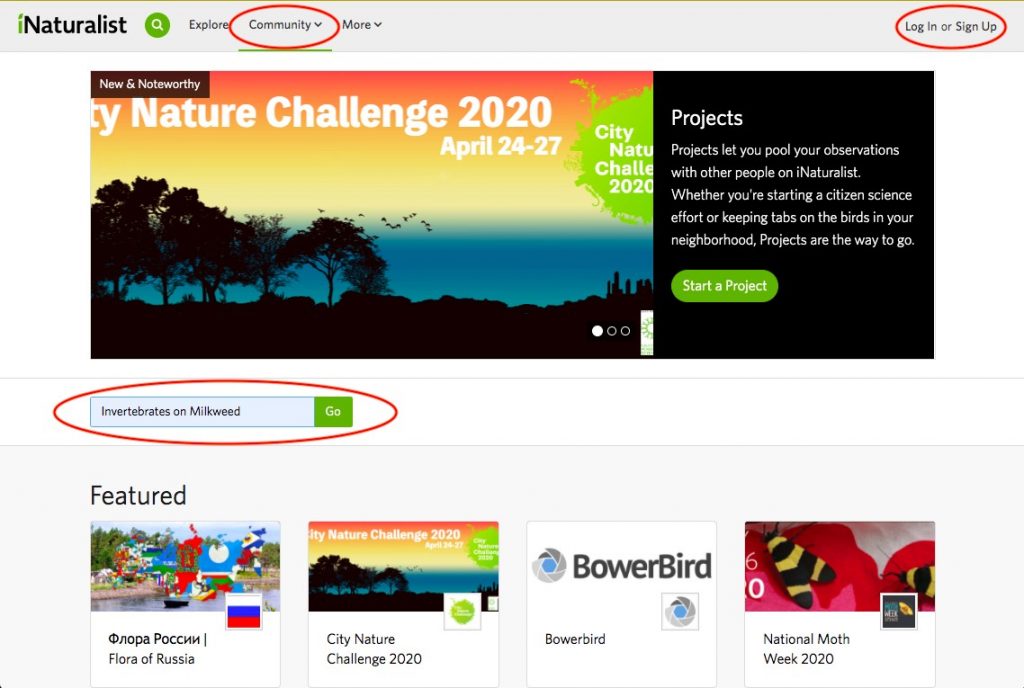Click 'City Nature Challenge 2020' card title
Viewport: 1024px width, 688px height.
point(374,649)
